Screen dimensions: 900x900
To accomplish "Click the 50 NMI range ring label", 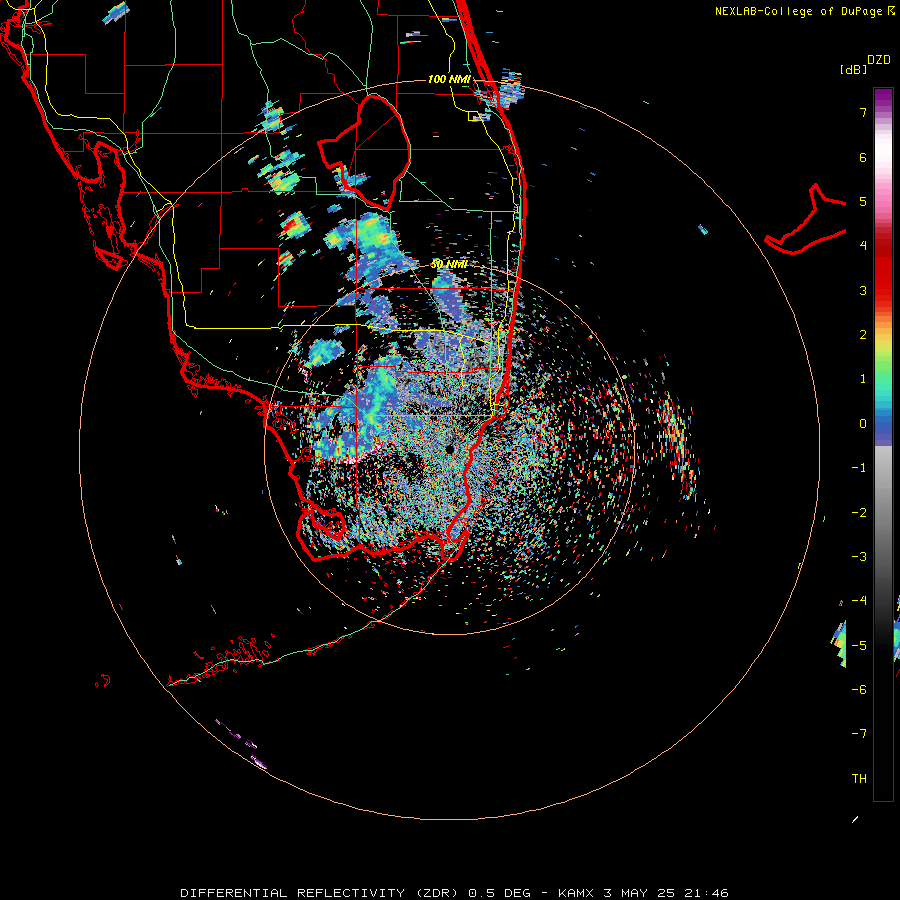I will (x=449, y=264).
